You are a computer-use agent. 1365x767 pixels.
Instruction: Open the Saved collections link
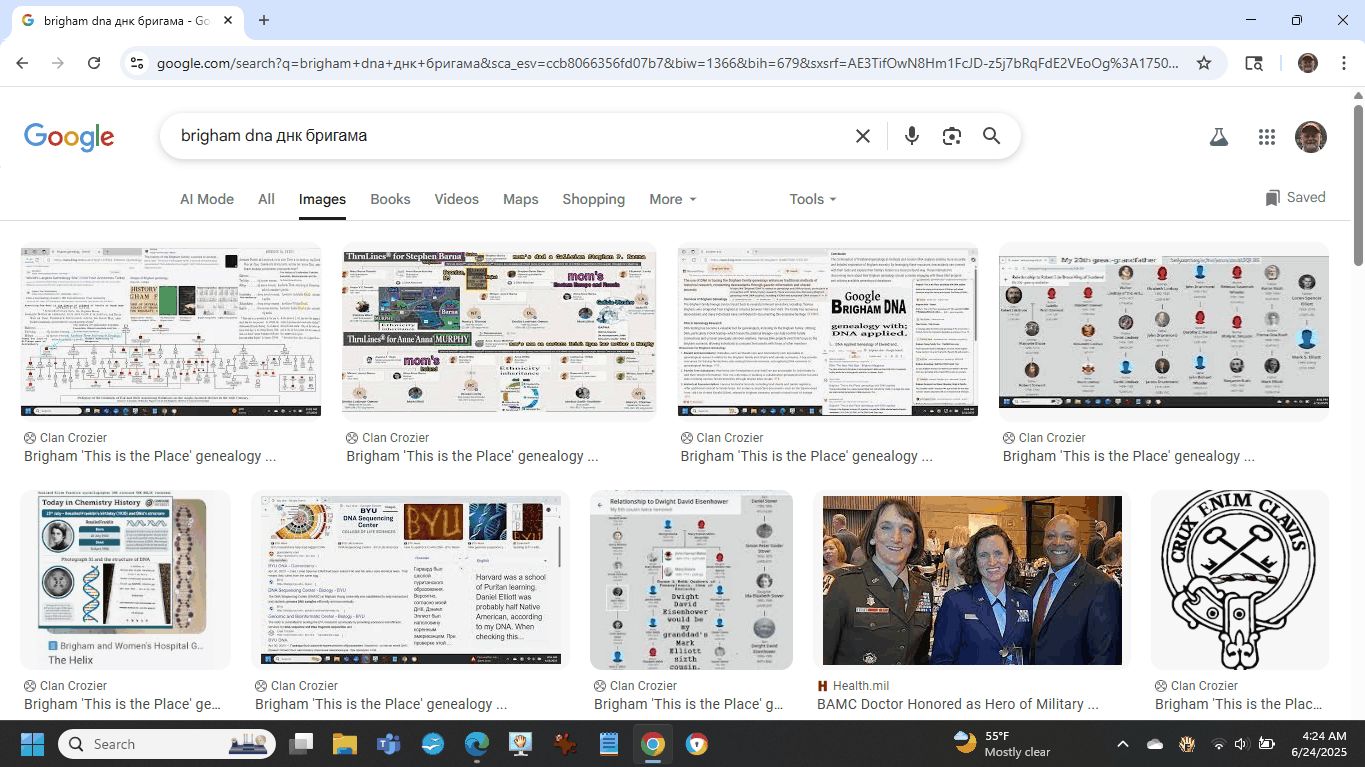click(x=1295, y=197)
